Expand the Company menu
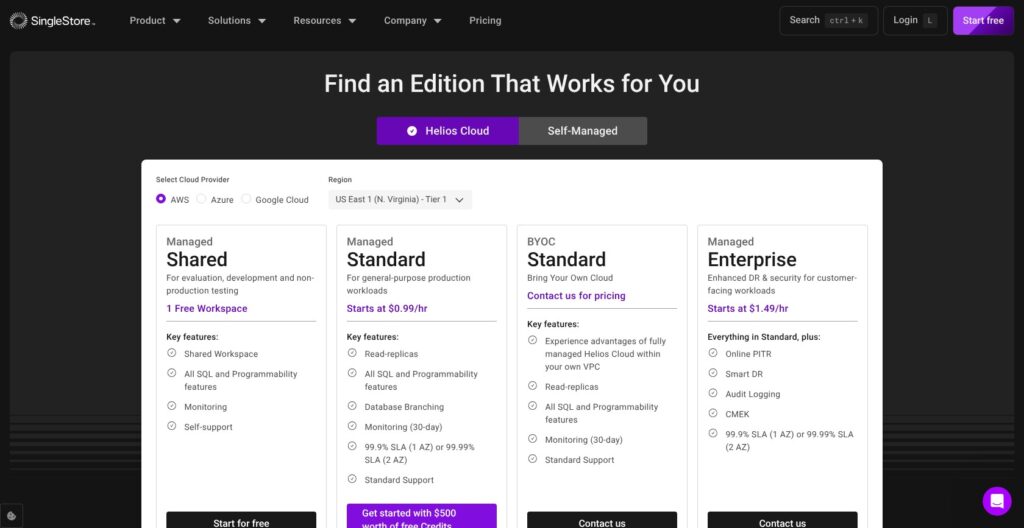The height and width of the screenshot is (528, 1024). click(413, 20)
